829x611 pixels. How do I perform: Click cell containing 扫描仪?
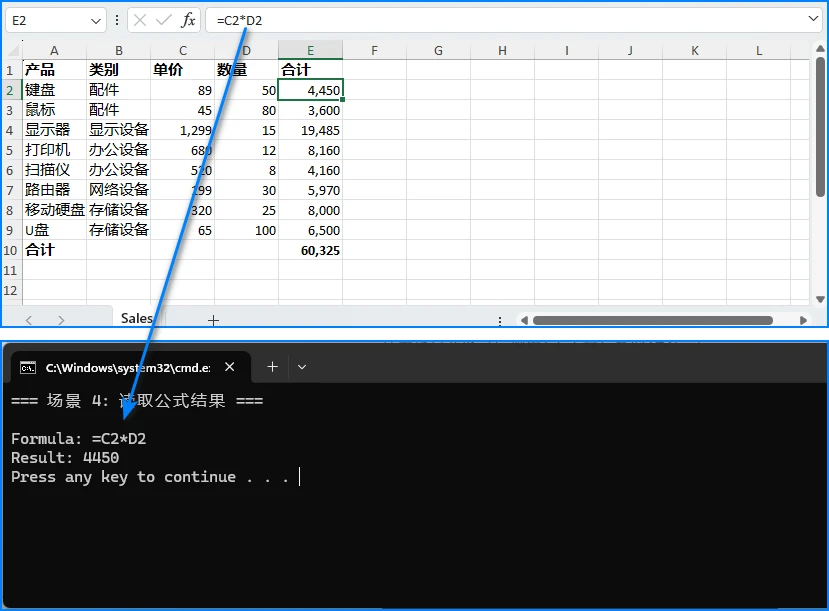point(54,170)
